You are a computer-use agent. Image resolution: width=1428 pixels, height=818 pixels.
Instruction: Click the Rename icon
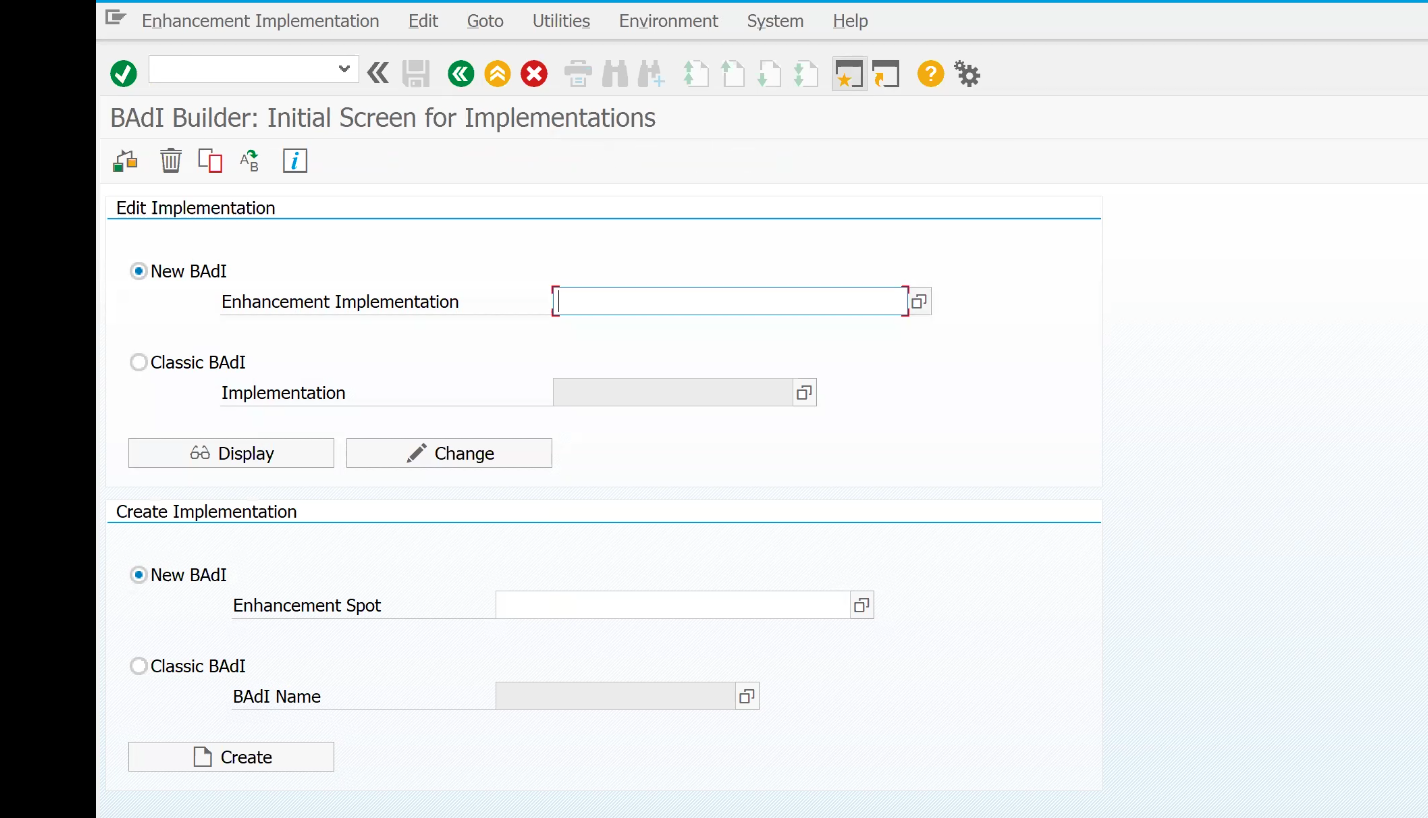249,160
